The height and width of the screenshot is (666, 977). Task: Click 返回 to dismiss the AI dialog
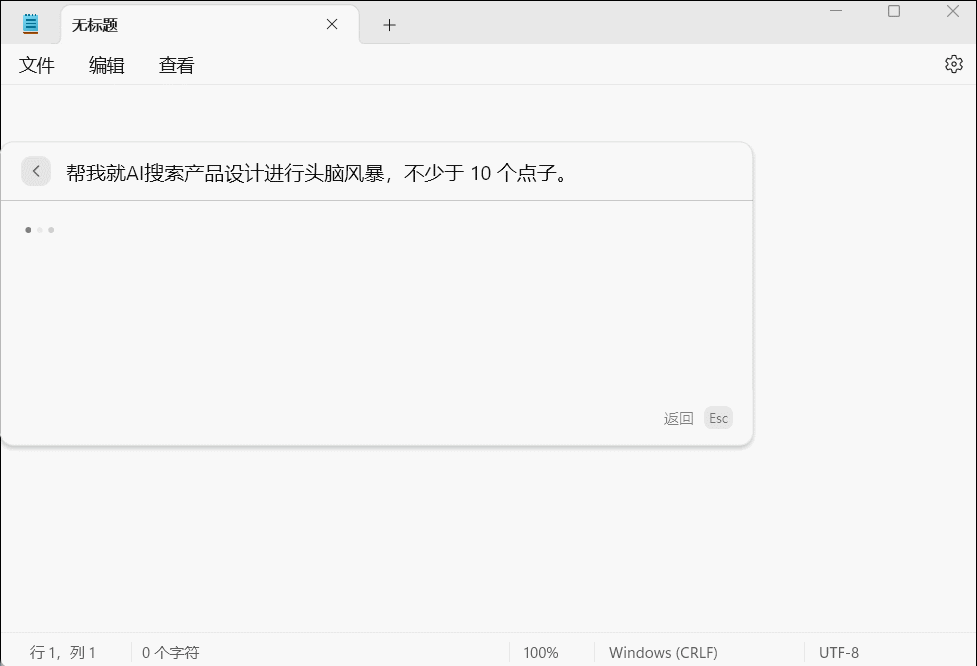point(676,417)
